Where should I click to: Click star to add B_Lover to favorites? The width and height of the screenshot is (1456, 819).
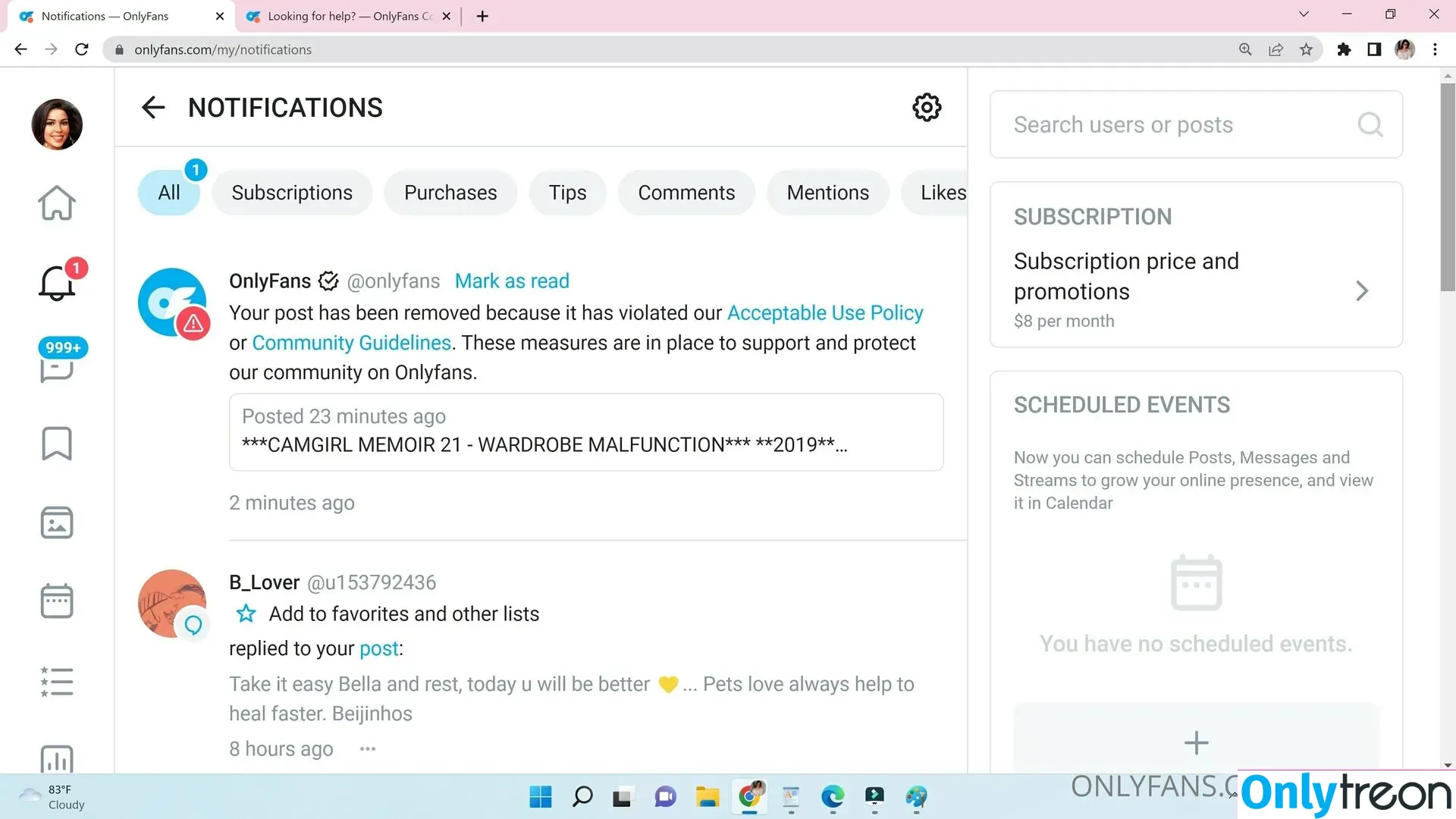[246, 613]
